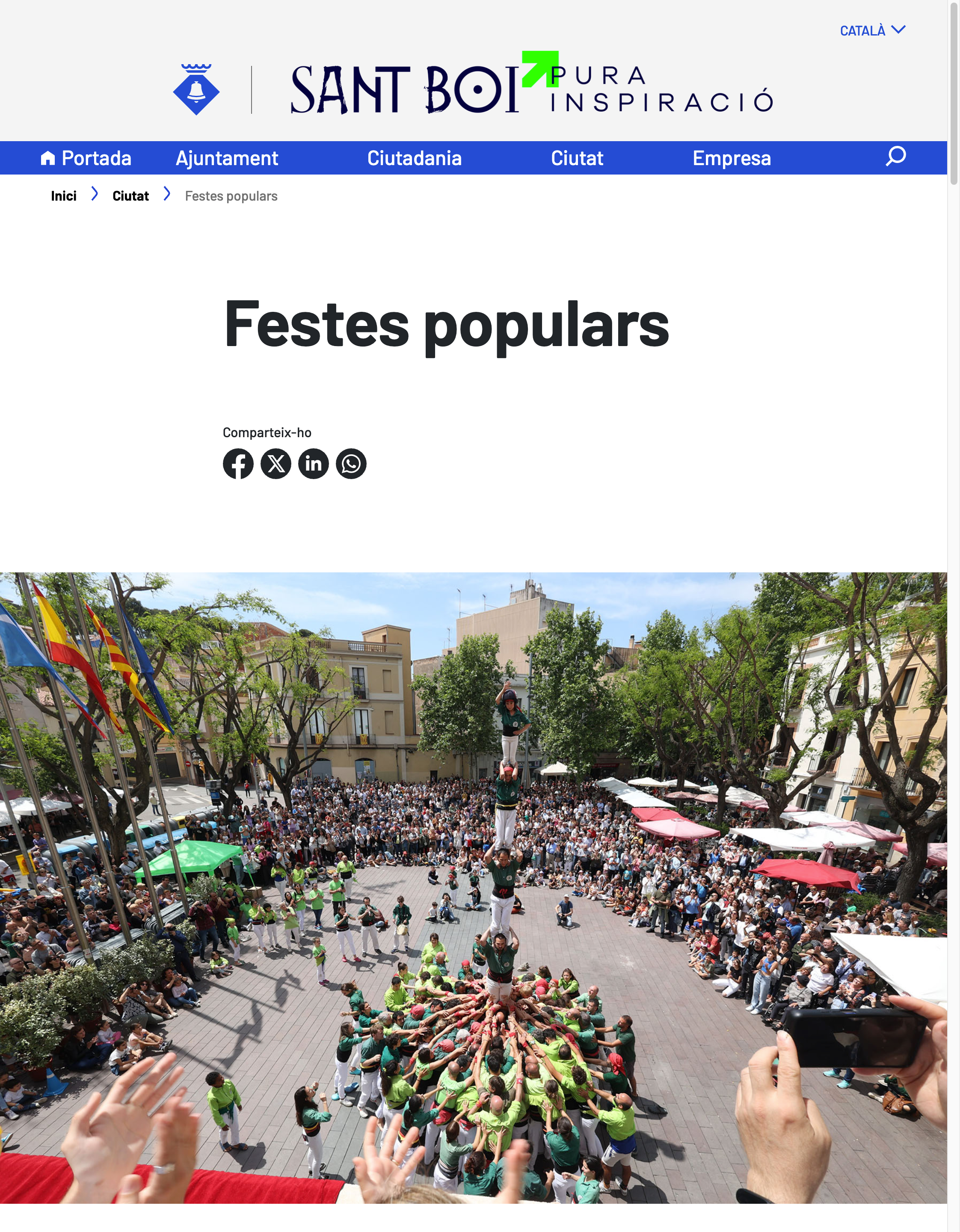Click the language chevron arrow

tap(898, 30)
